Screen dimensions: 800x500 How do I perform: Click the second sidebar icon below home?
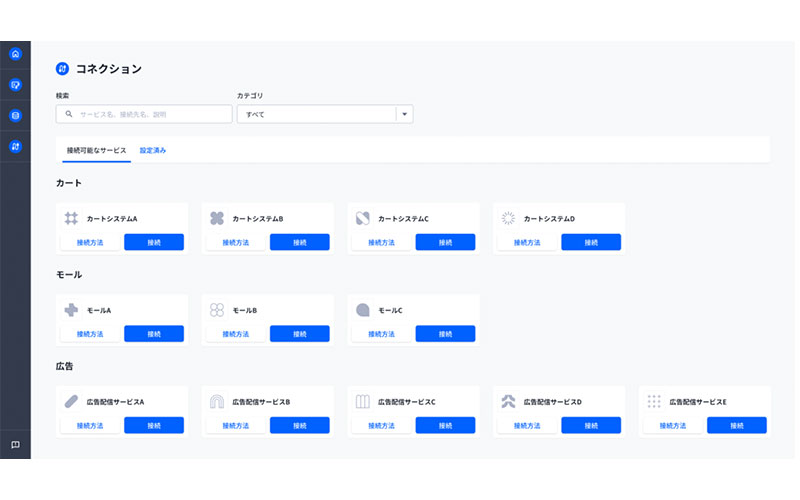[15, 85]
